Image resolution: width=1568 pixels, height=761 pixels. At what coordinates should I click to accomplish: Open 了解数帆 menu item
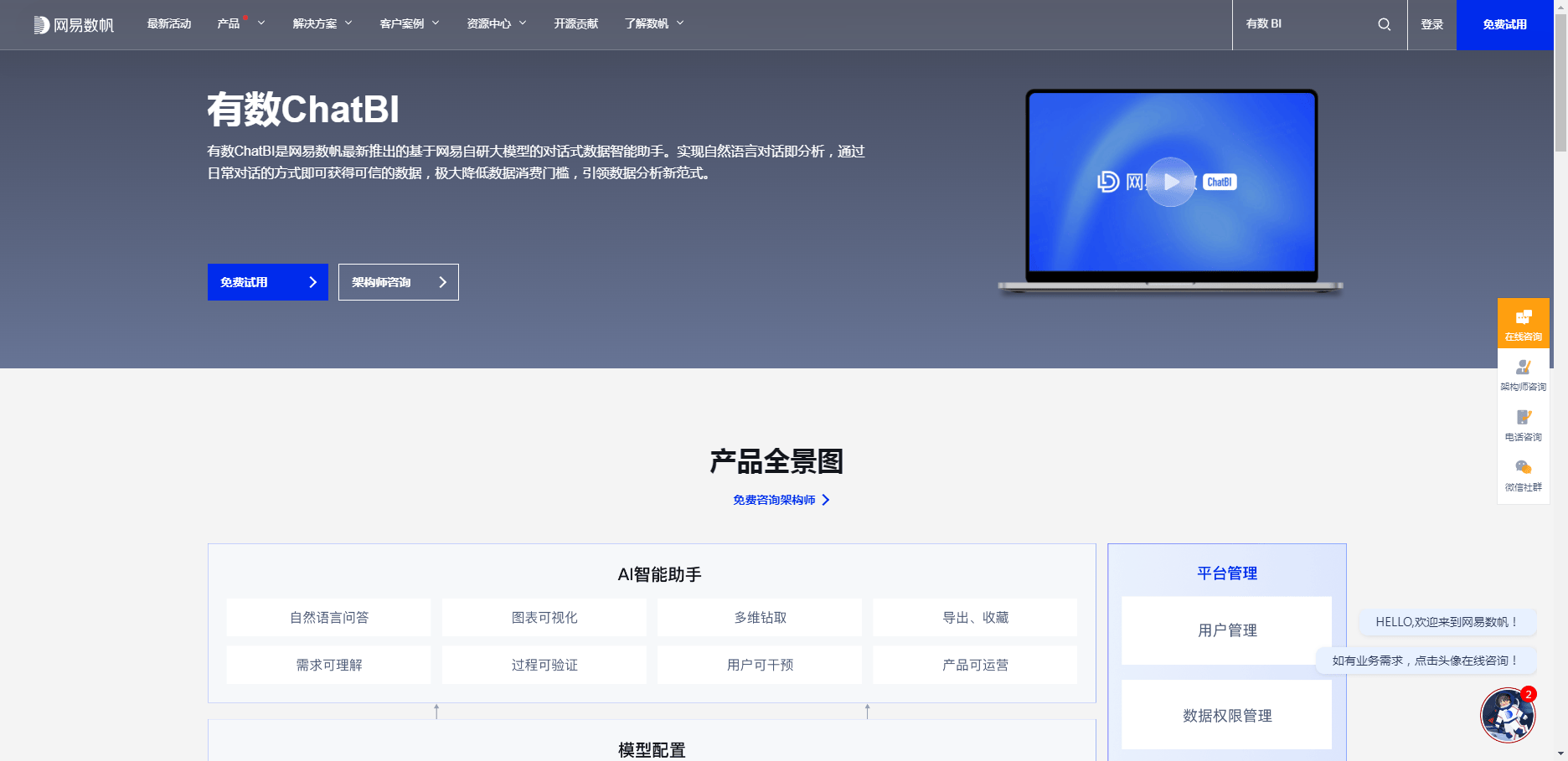pyautogui.click(x=647, y=23)
